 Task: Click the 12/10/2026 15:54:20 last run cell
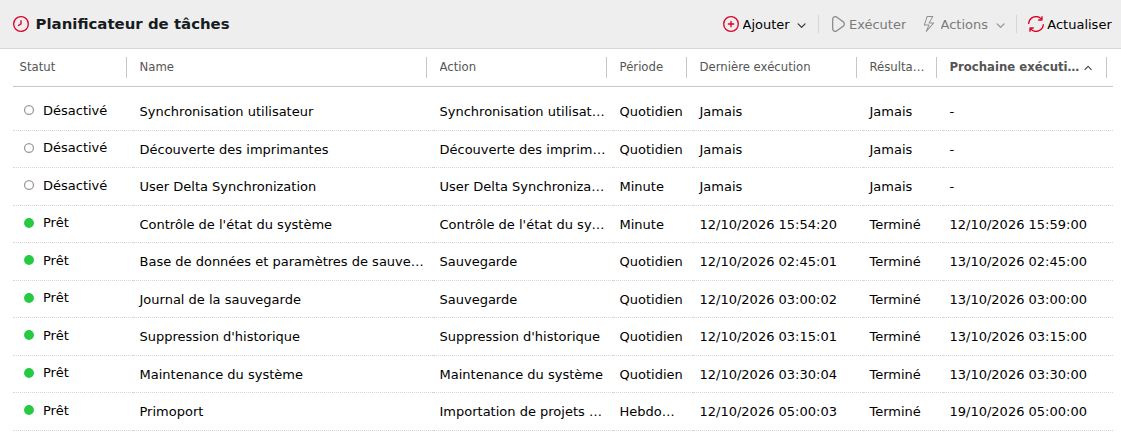click(x=768, y=225)
